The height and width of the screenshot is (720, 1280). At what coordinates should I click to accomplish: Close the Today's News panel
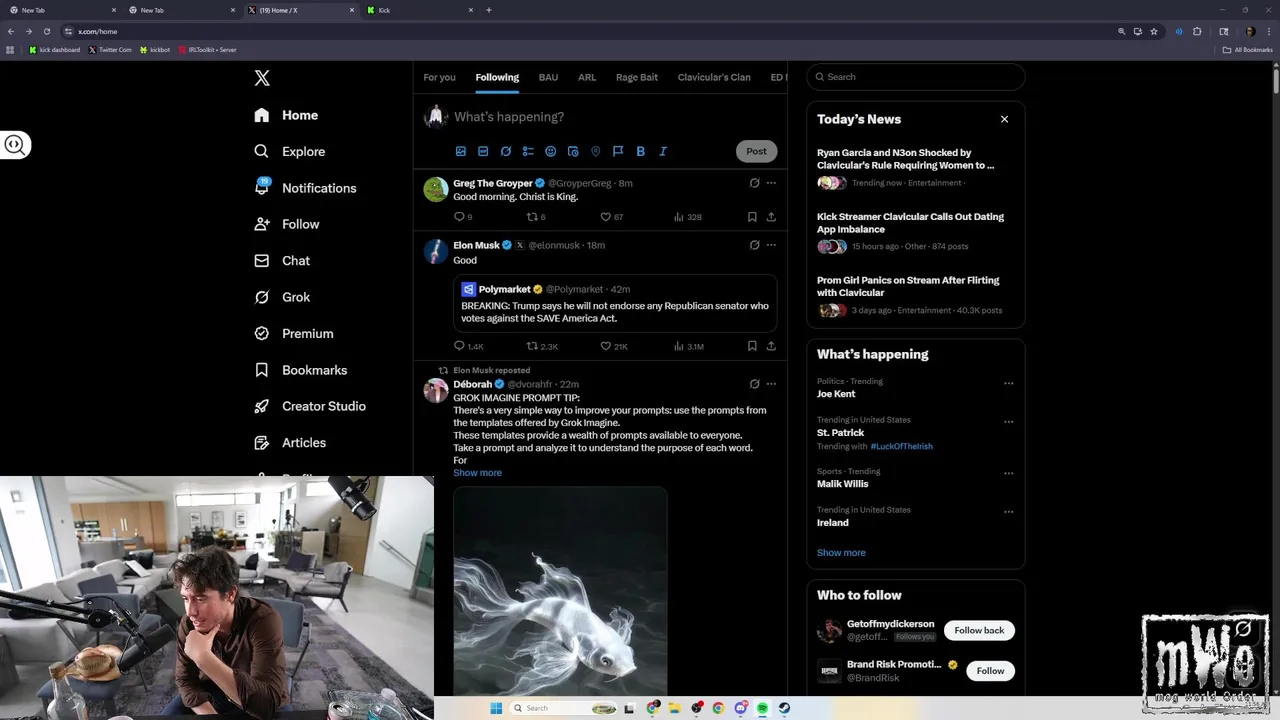click(1004, 119)
